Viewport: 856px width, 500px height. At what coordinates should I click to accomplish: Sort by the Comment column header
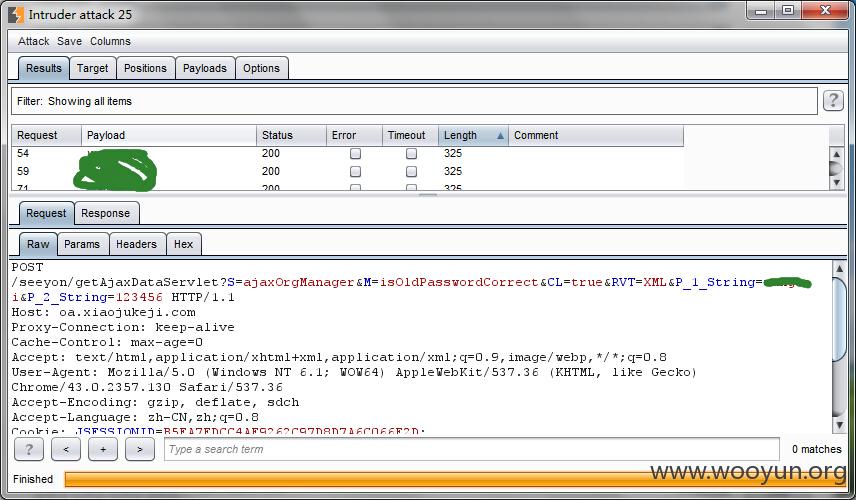[596, 135]
